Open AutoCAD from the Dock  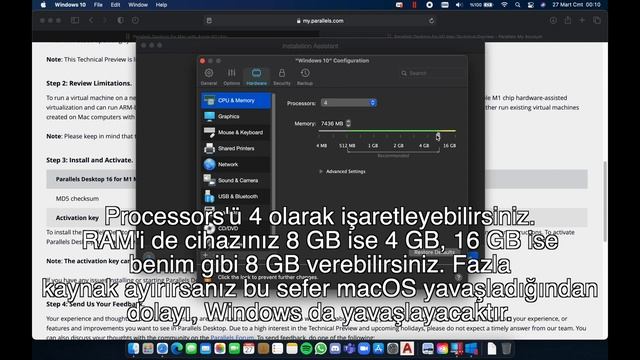click(x=407, y=349)
